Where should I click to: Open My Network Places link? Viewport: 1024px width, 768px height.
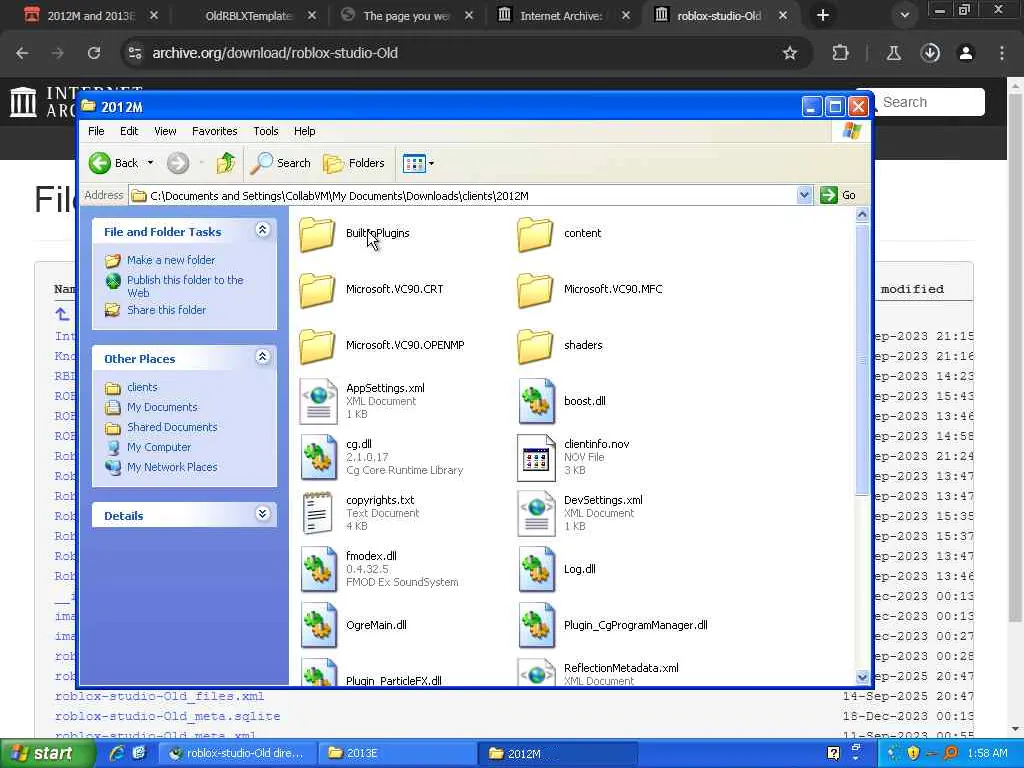[x=172, y=468]
